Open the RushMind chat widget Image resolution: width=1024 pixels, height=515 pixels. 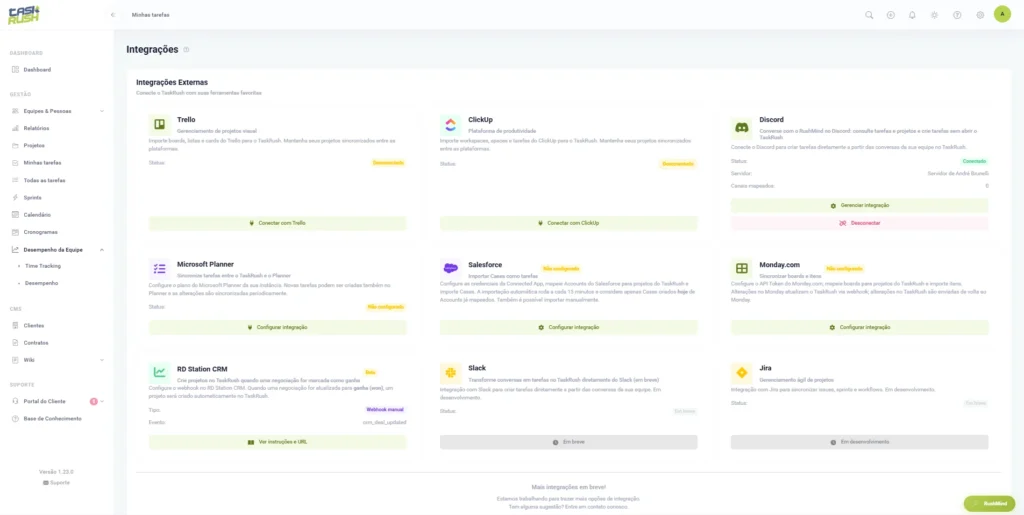(x=989, y=504)
